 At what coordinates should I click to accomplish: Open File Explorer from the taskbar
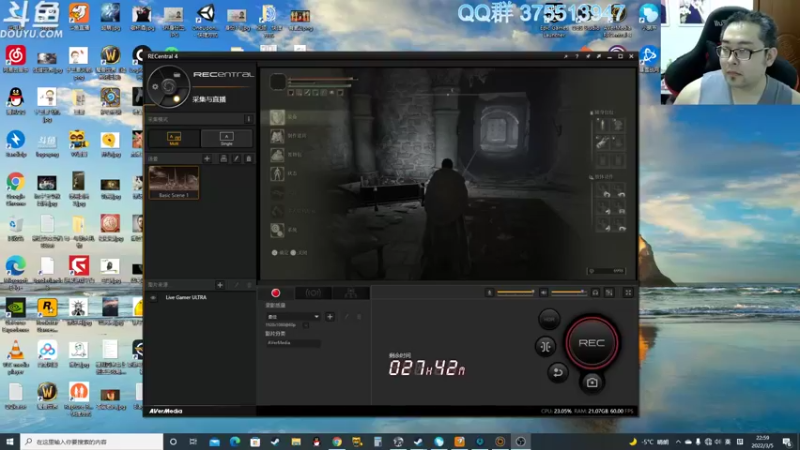[x=296, y=441]
